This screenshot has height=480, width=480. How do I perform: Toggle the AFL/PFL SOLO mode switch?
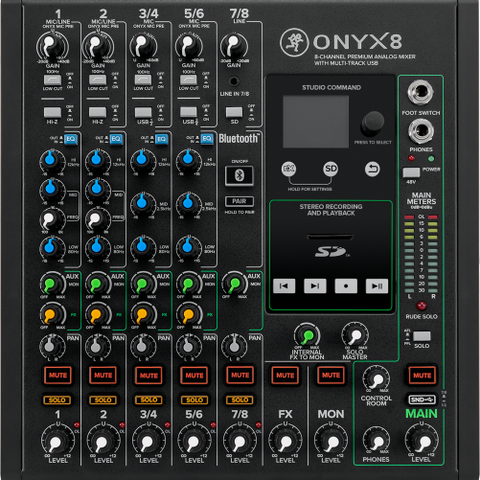coord(422,336)
